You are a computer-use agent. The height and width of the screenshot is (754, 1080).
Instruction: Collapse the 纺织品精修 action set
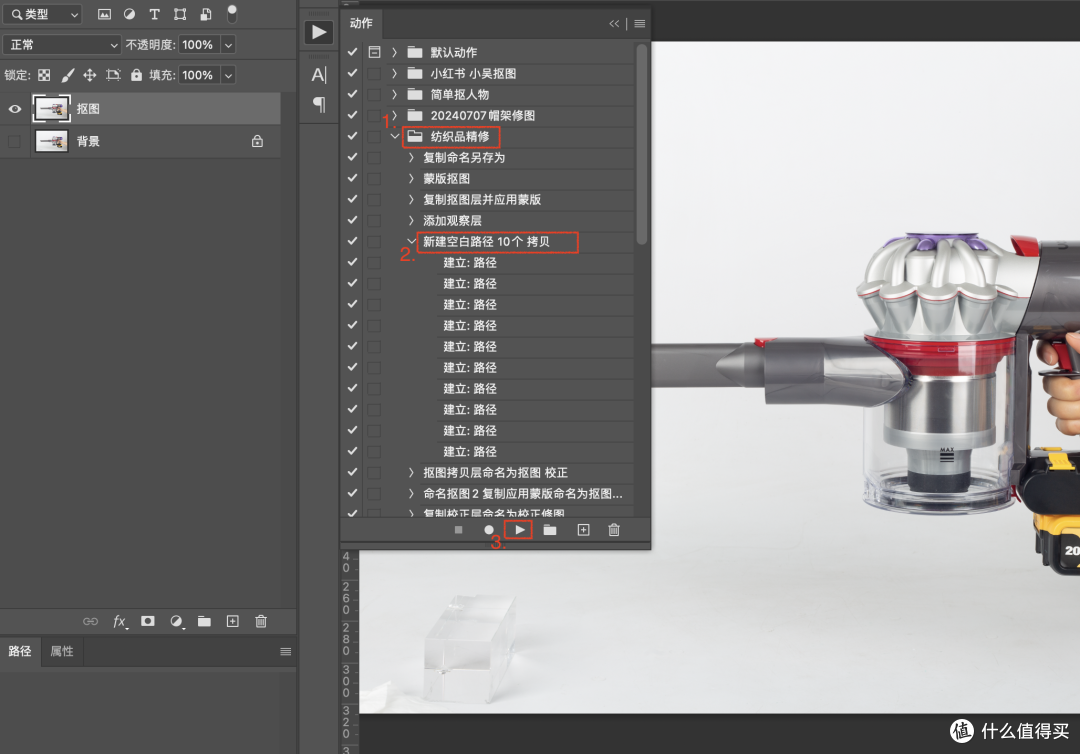pyautogui.click(x=395, y=136)
